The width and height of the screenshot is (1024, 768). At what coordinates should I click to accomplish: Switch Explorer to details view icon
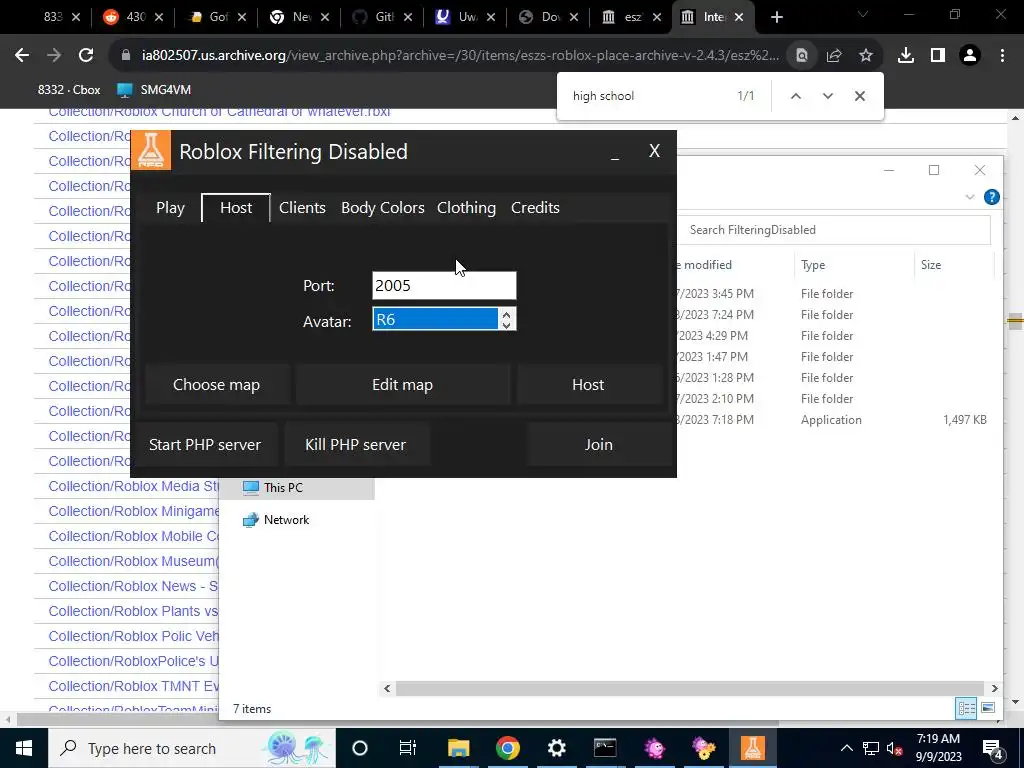click(x=966, y=708)
